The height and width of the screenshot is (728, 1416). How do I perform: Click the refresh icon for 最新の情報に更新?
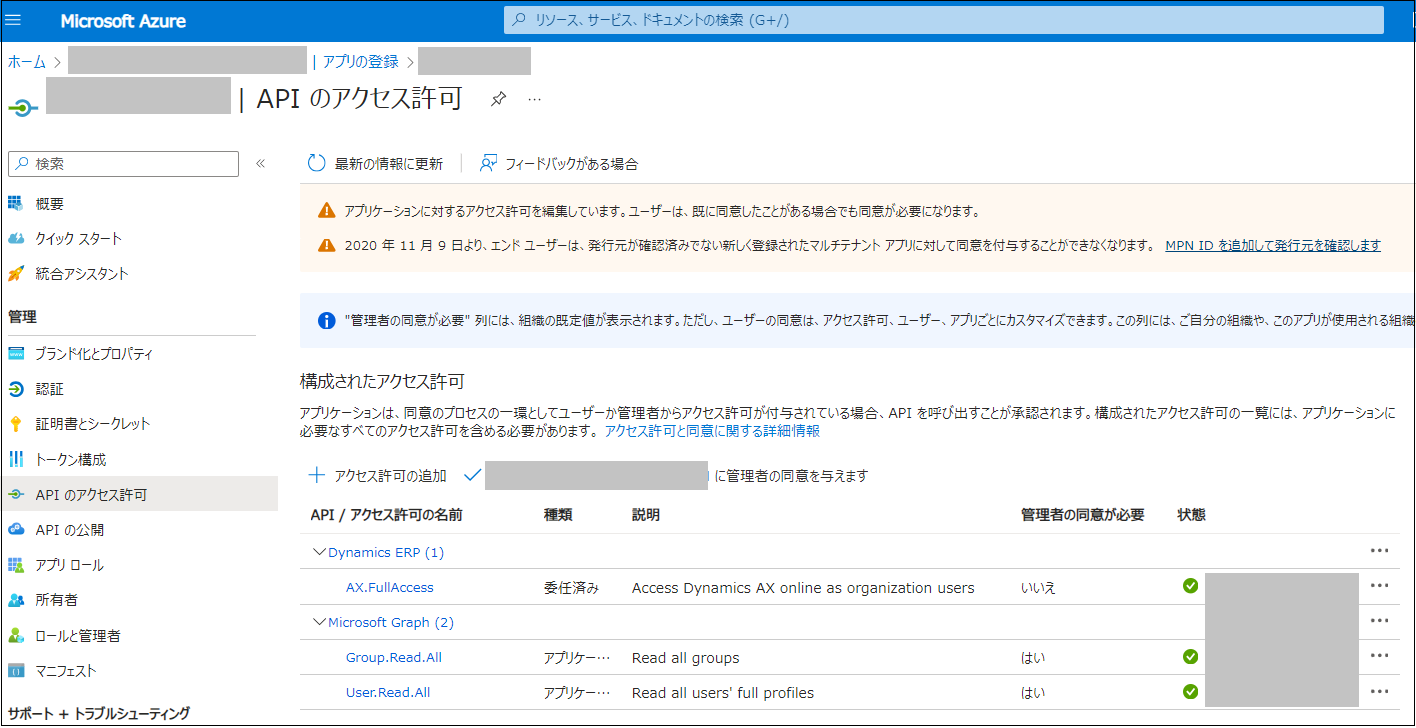coord(317,163)
